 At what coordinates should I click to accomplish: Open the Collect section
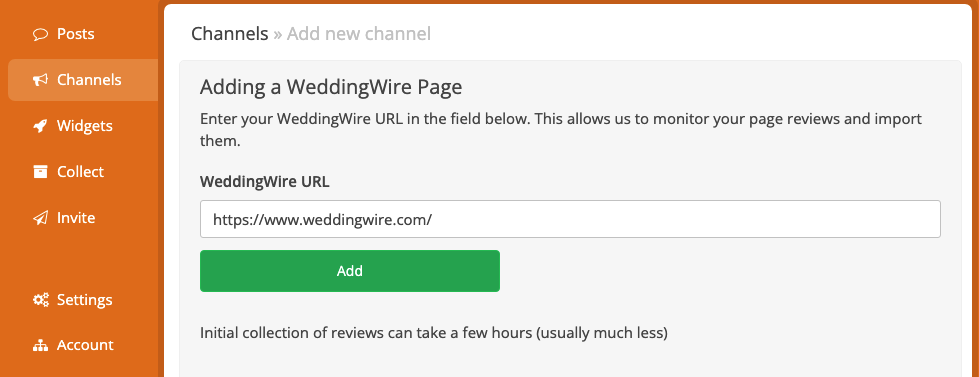[x=81, y=172]
